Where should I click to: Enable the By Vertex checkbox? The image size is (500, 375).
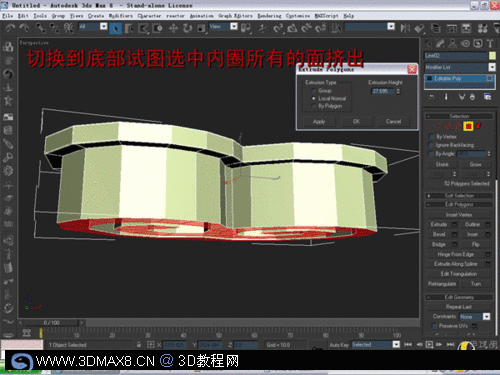click(x=432, y=137)
